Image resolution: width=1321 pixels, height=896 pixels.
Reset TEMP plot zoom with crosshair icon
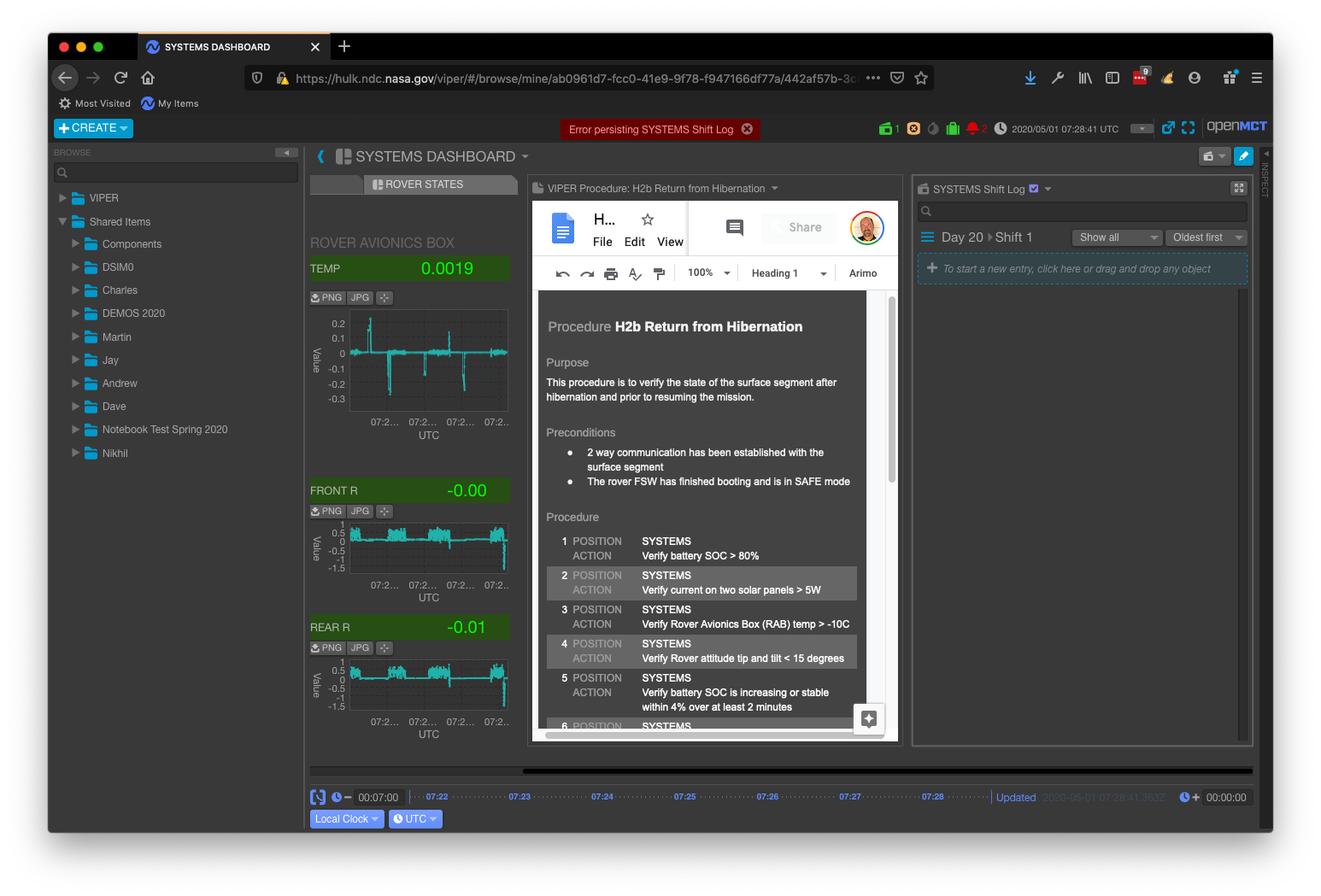pyautogui.click(x=384, y=297)
